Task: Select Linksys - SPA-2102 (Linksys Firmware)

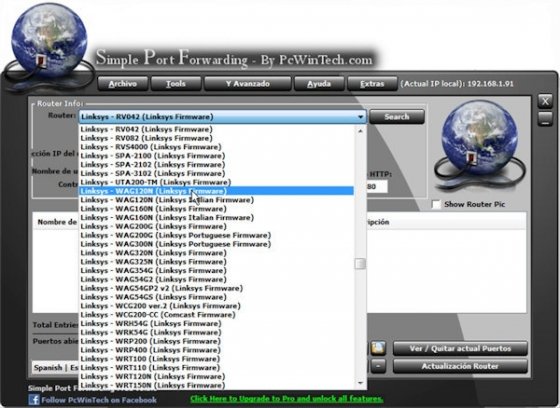Action: [216, 164]
